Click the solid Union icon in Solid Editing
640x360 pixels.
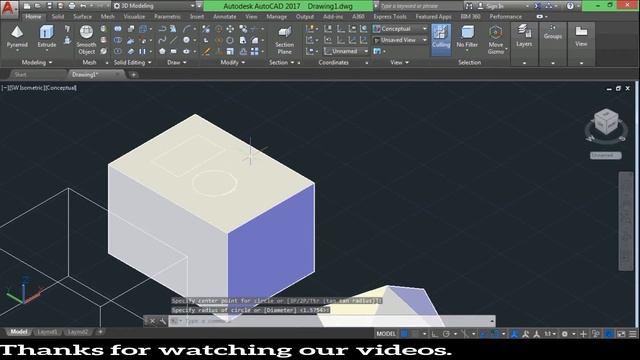click(118, 29)
